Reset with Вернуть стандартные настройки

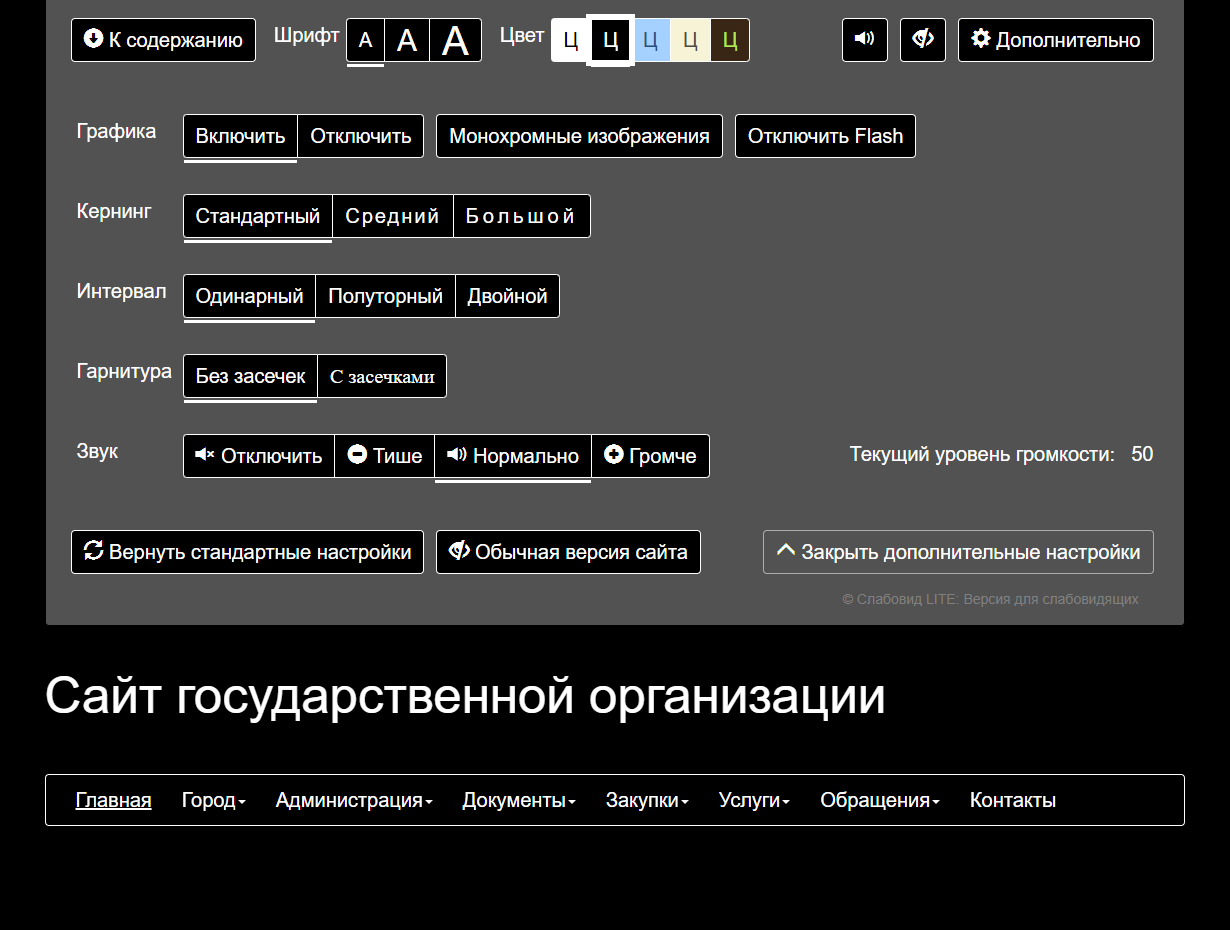tap(247, 552)
